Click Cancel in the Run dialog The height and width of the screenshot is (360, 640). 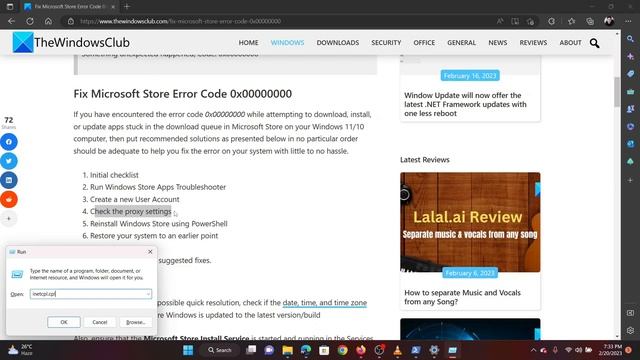[100, 322]
